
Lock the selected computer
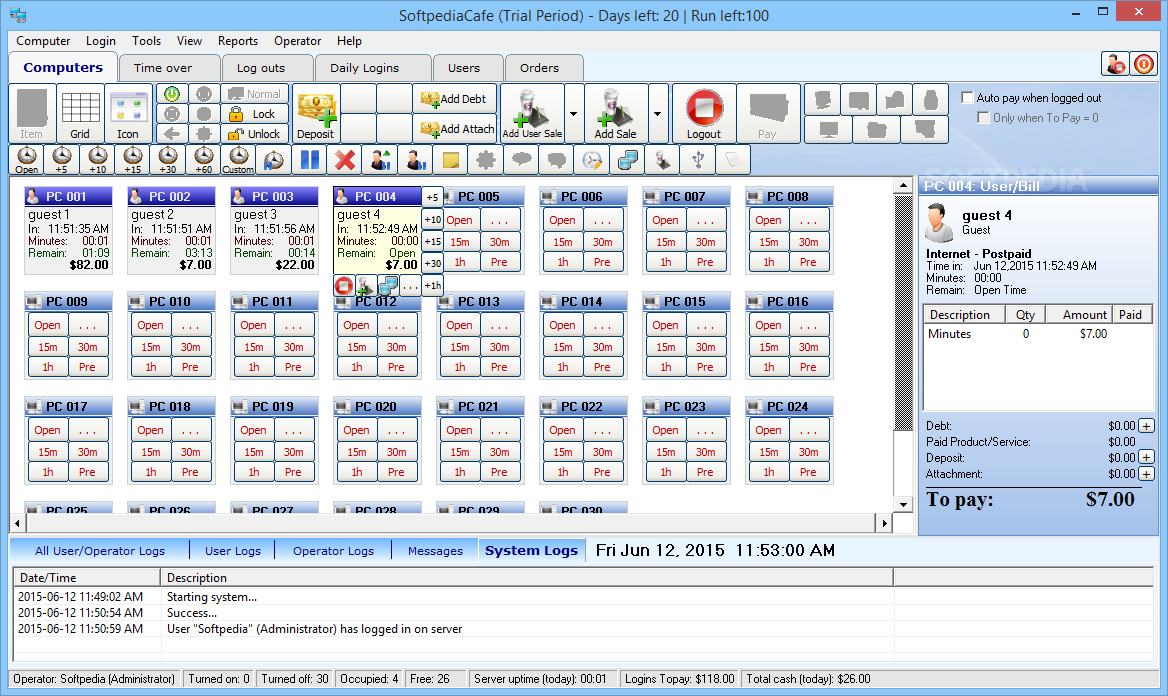point(254,114)
